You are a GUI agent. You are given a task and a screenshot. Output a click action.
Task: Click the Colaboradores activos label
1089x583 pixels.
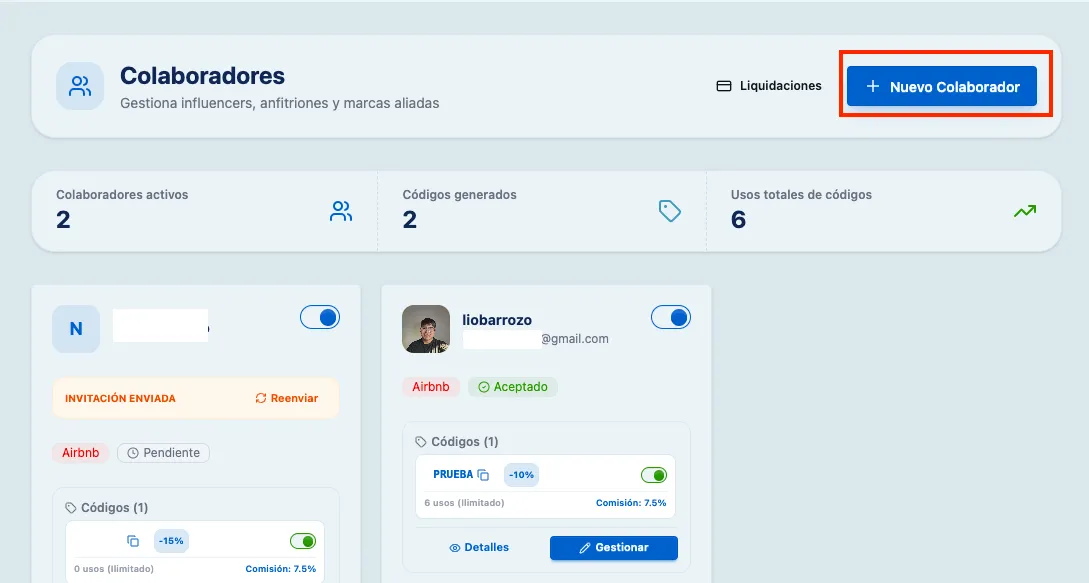click(x=122, y=195)
